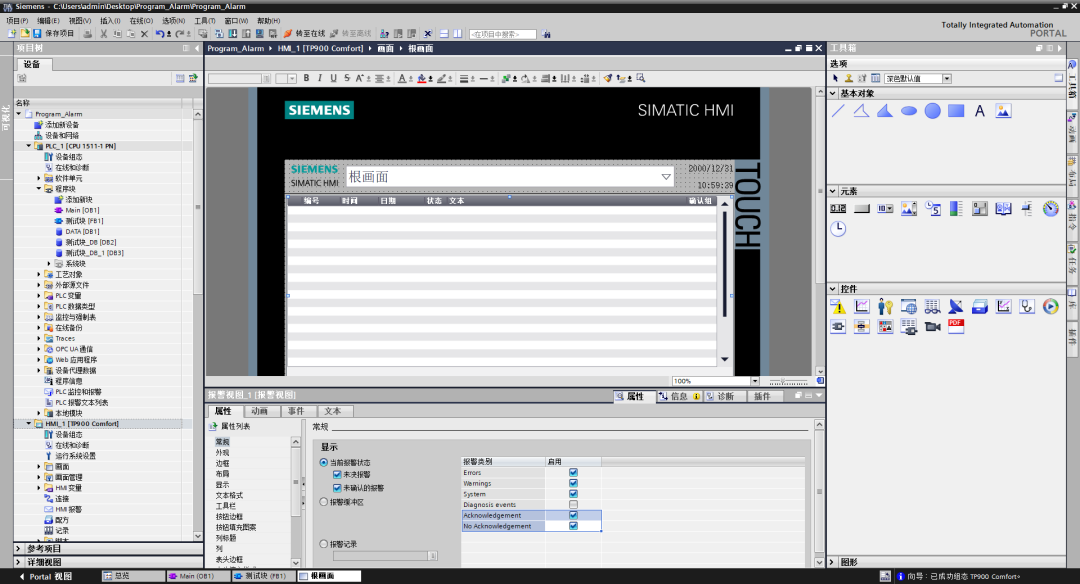The height and width of the screenshot is (584, 1080).
Task: Toggle 未确认的报警 checkbox
Action: click(x=337, y=488)
